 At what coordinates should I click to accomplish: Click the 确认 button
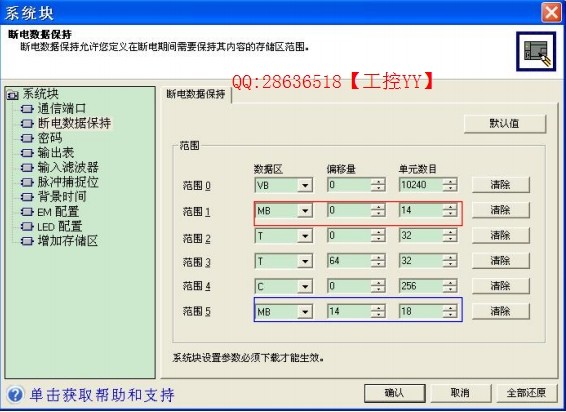394,393
